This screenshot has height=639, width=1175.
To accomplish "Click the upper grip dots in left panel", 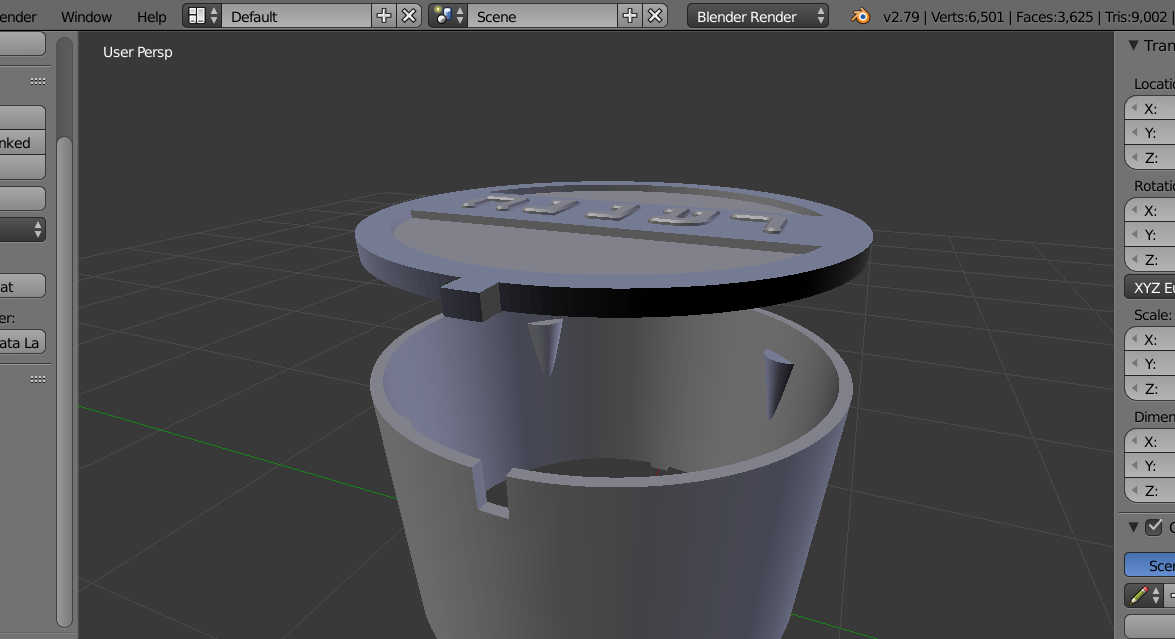I will (37, 81).
